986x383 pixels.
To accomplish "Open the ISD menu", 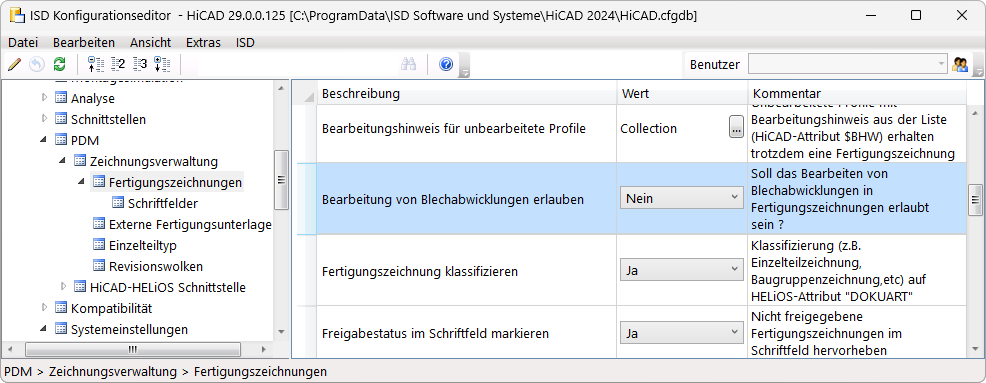I will tap(245, 43).
